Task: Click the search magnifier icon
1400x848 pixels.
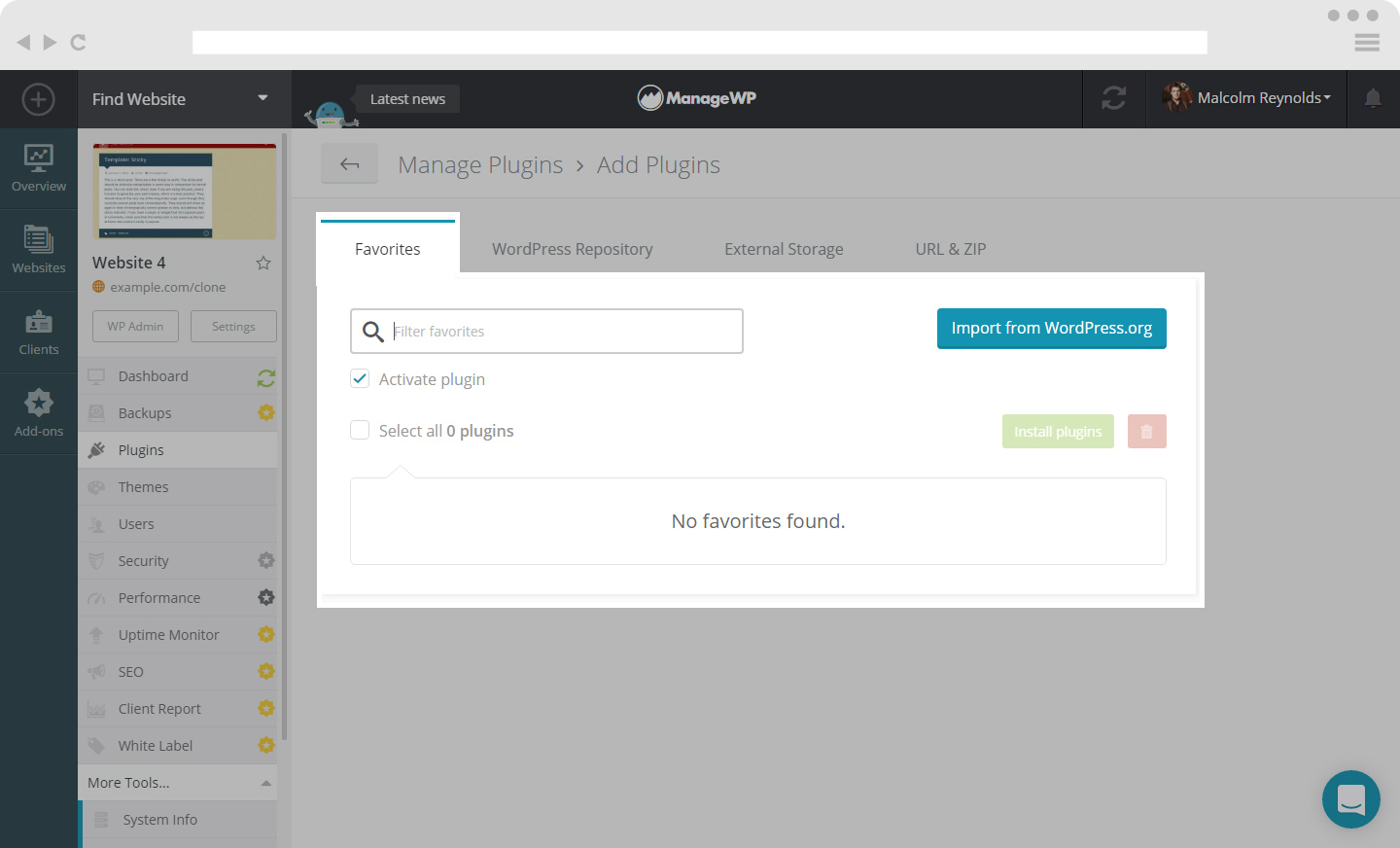Action: pos(372,332)
